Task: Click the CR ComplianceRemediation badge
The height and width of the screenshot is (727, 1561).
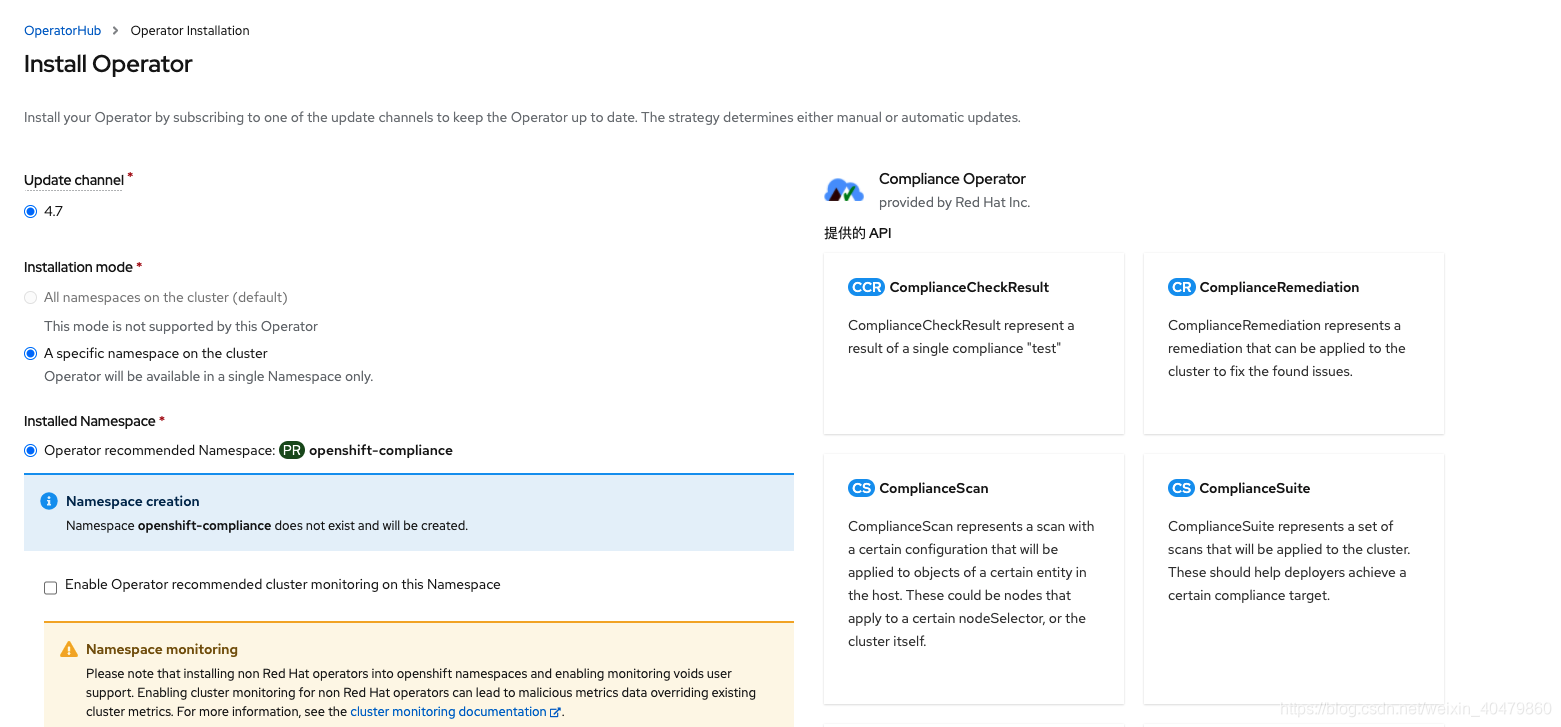Action: (1181, 288)
